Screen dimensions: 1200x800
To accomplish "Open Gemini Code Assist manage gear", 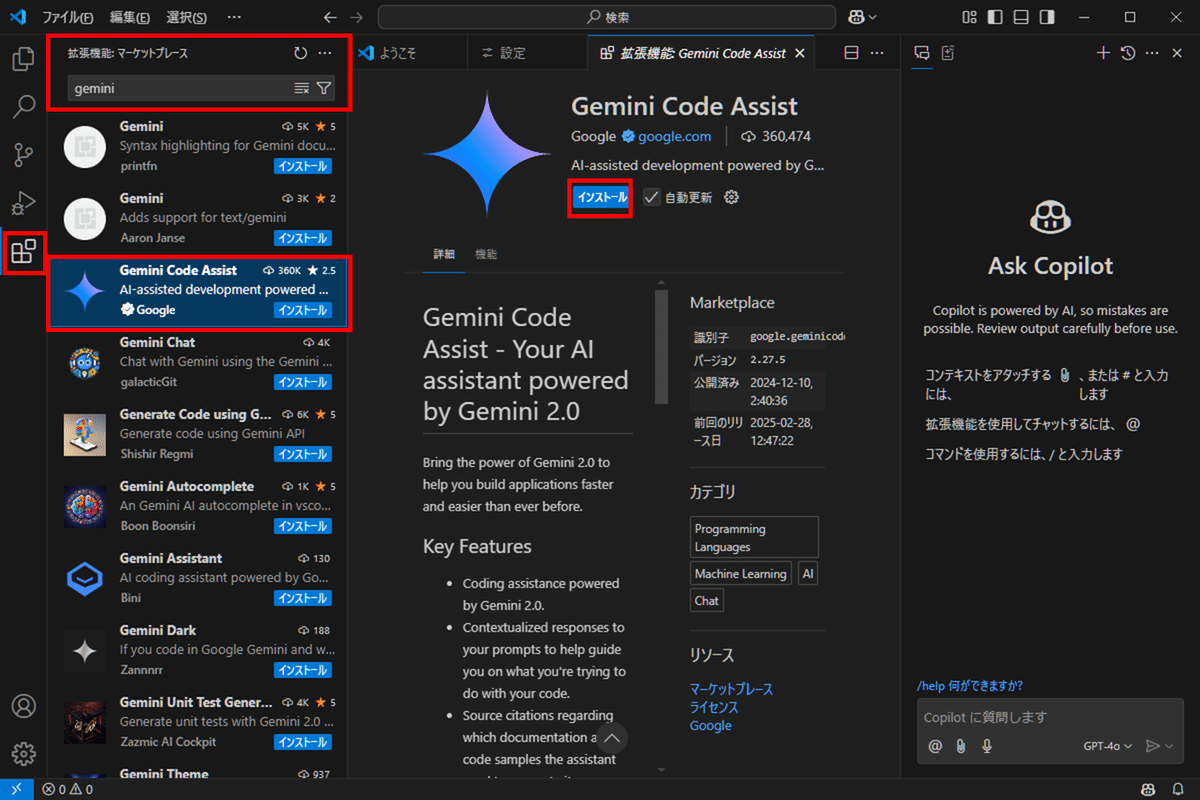I will pos(731,197).
